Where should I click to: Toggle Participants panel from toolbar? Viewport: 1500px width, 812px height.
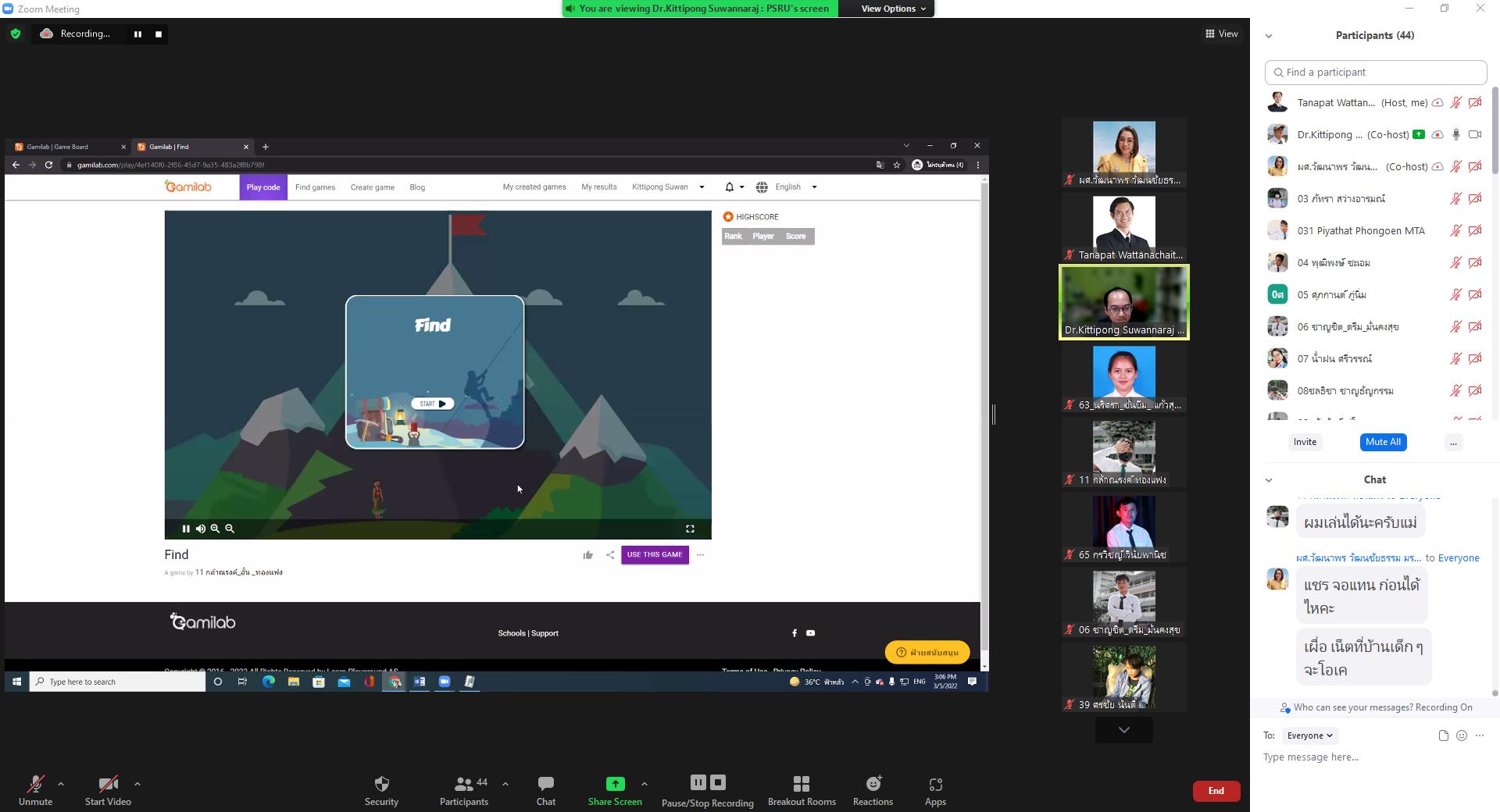point(464,790)
